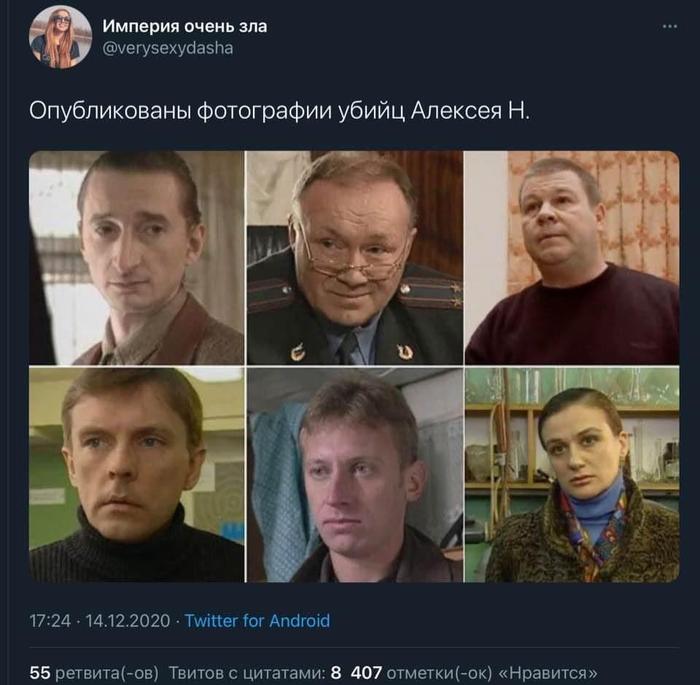Image resolution: width=700 pixels, height=685 pixels.
Task: Open the ретвита(-ов) retweets list label
Action: pyautogui.click(x=107, y=672)
